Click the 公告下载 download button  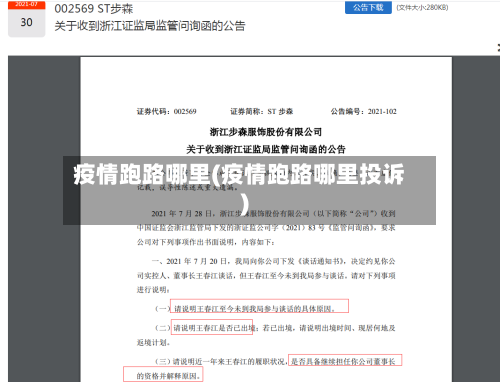[368, 7]
